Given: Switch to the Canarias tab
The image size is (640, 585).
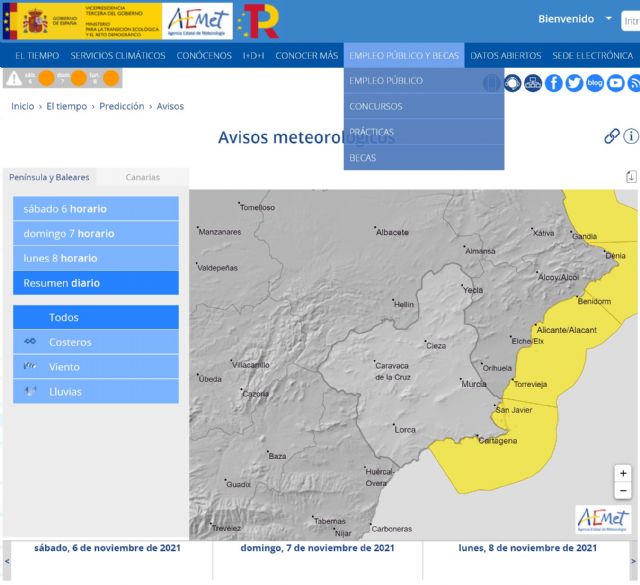Looking at the screenshot, I should tap(142, 177).
